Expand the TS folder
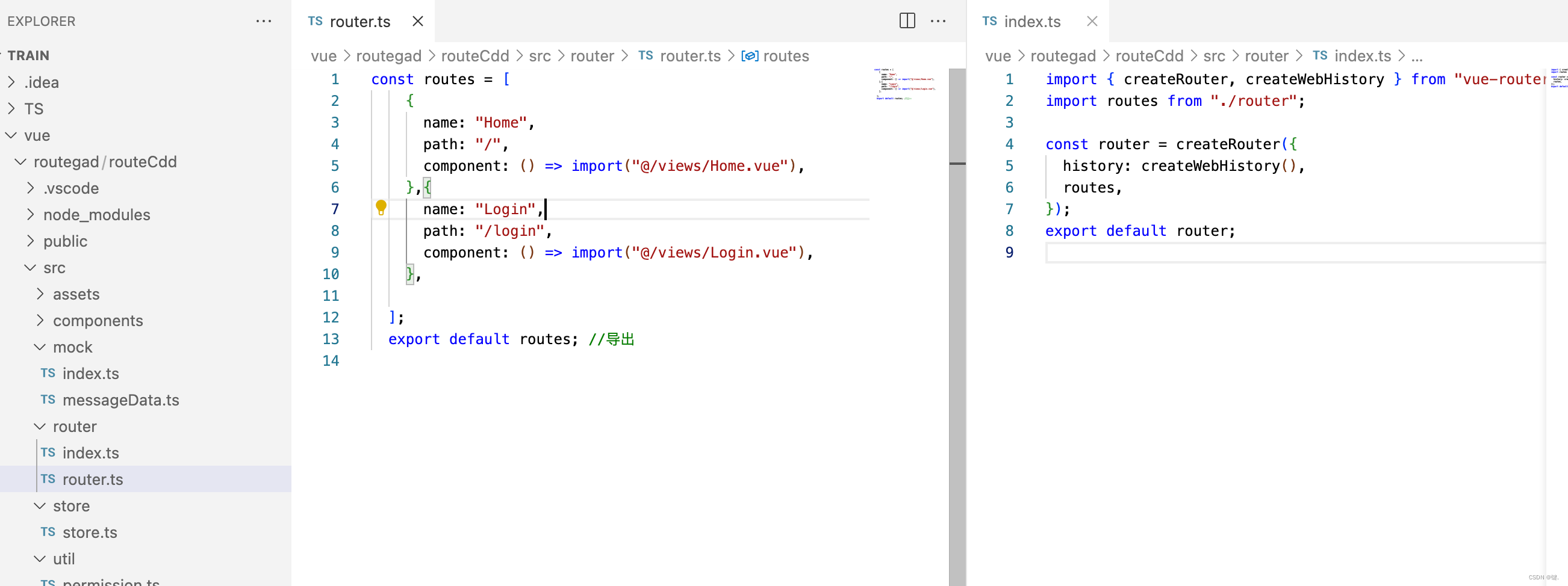Screen dimensions: 1568x586 click(x=146, y=109)
